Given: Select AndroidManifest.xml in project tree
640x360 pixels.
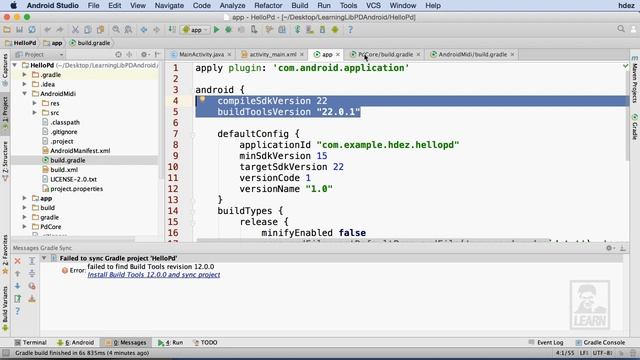Looking at the screenshot, I should point(80,151).
